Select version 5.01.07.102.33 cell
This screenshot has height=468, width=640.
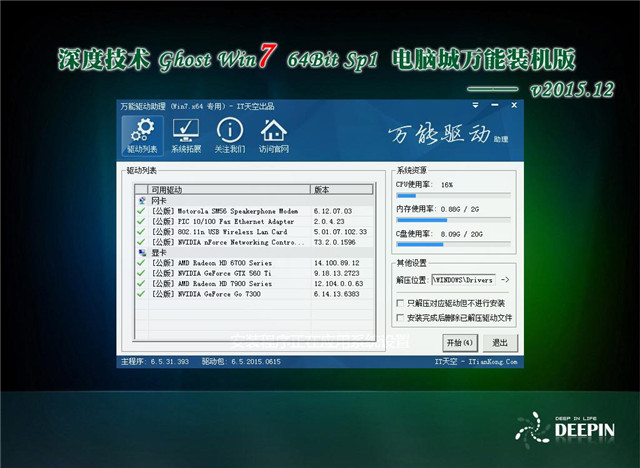click(x=340, y=232)
